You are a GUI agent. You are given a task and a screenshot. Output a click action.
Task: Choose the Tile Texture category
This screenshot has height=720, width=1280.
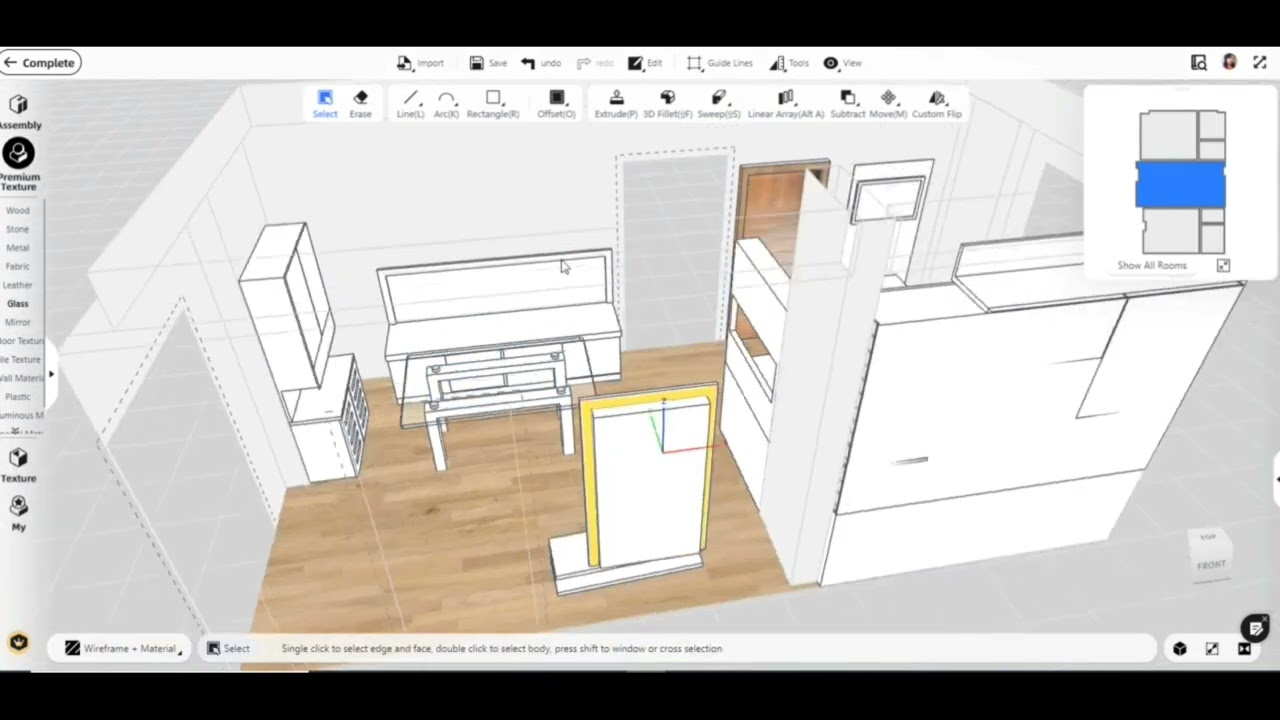point(21,360)
